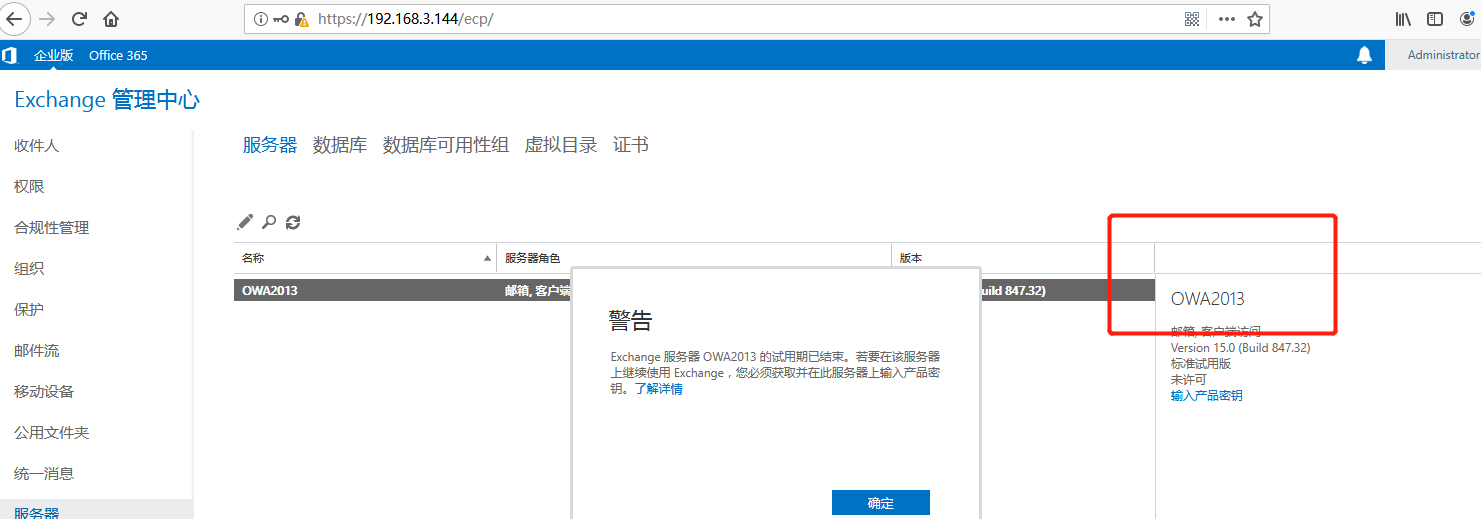Refresh the server list icon

tap(293, 222)
